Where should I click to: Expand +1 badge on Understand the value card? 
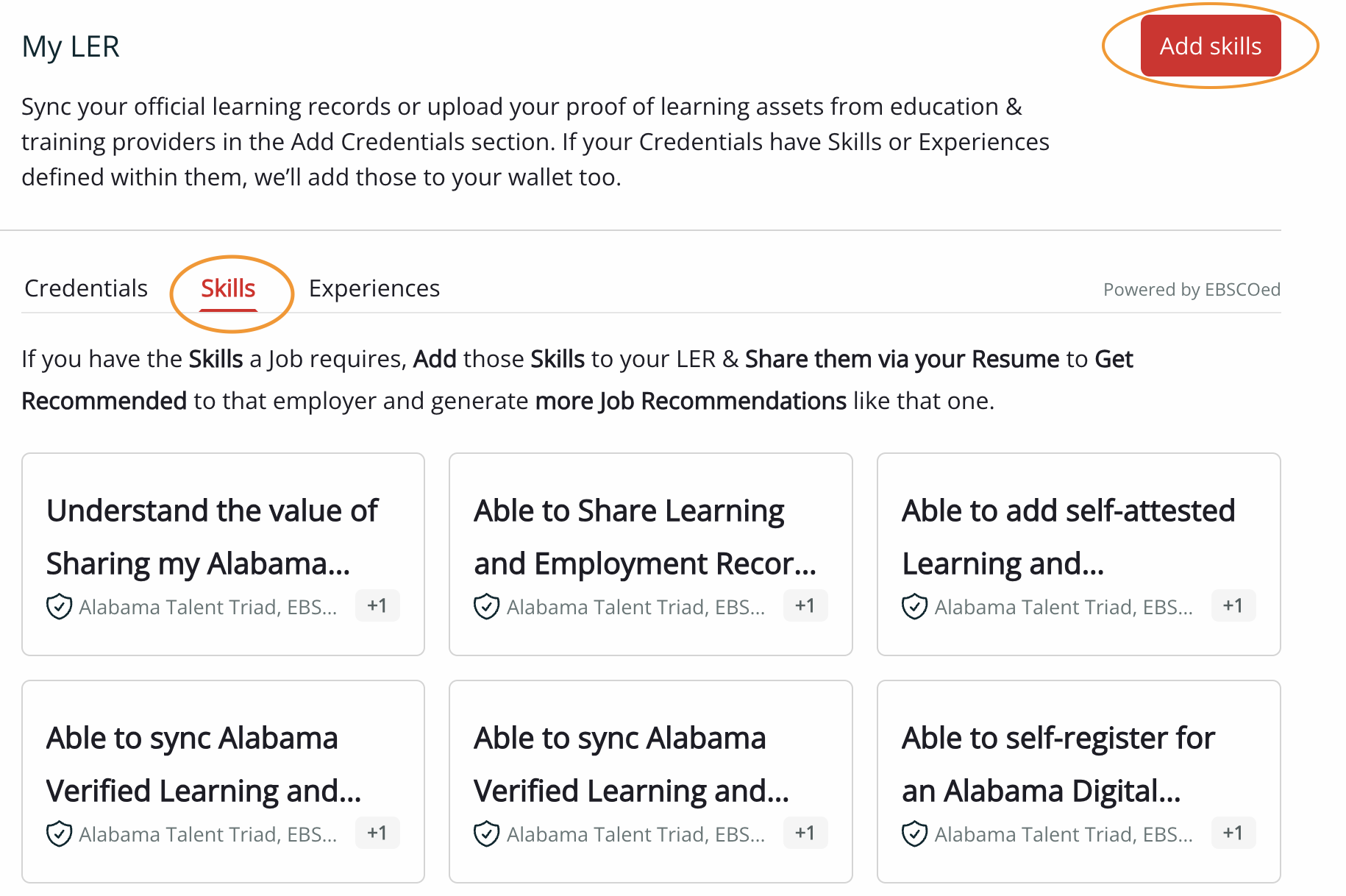[377, 605]
